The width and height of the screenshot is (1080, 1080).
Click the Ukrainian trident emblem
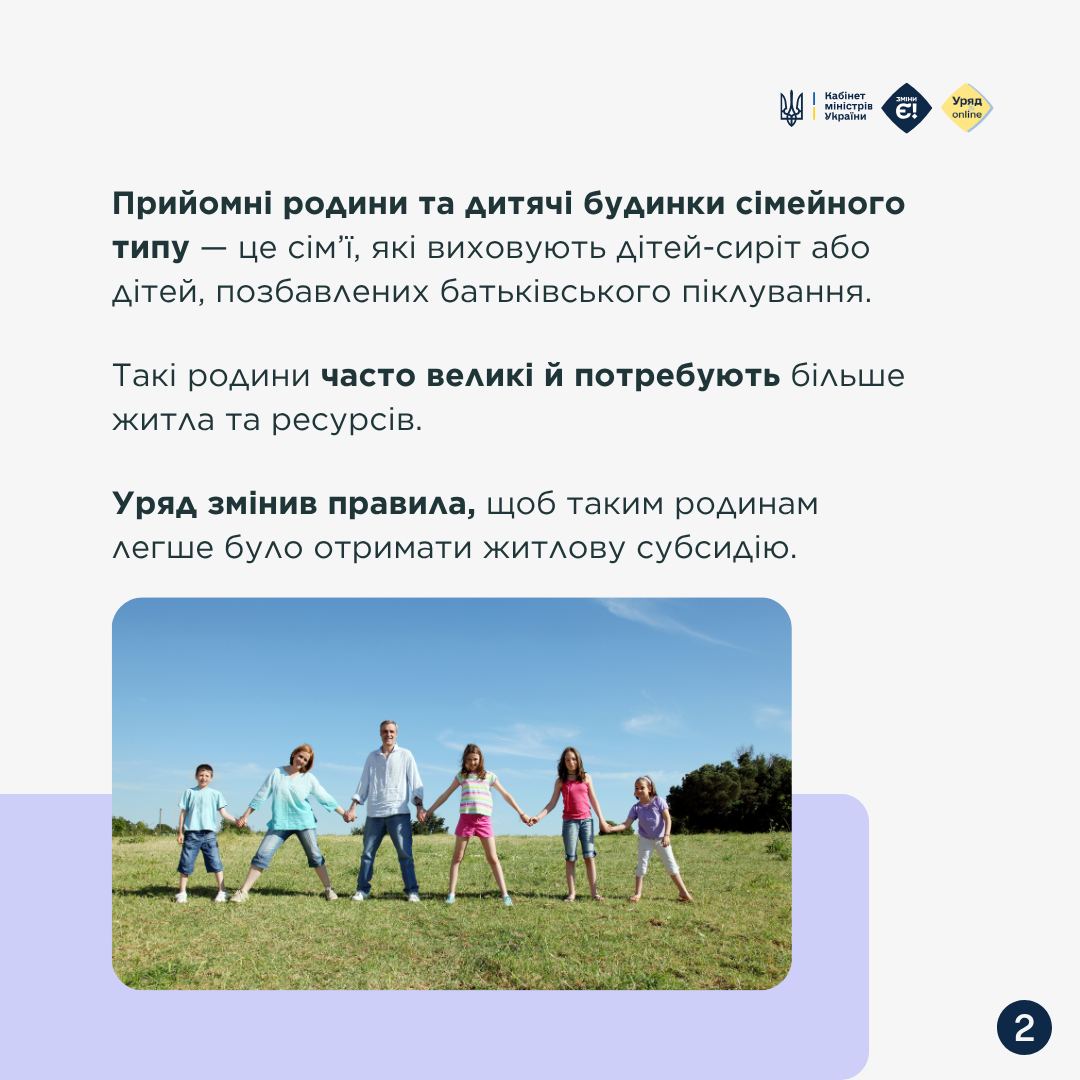(791, 108)
